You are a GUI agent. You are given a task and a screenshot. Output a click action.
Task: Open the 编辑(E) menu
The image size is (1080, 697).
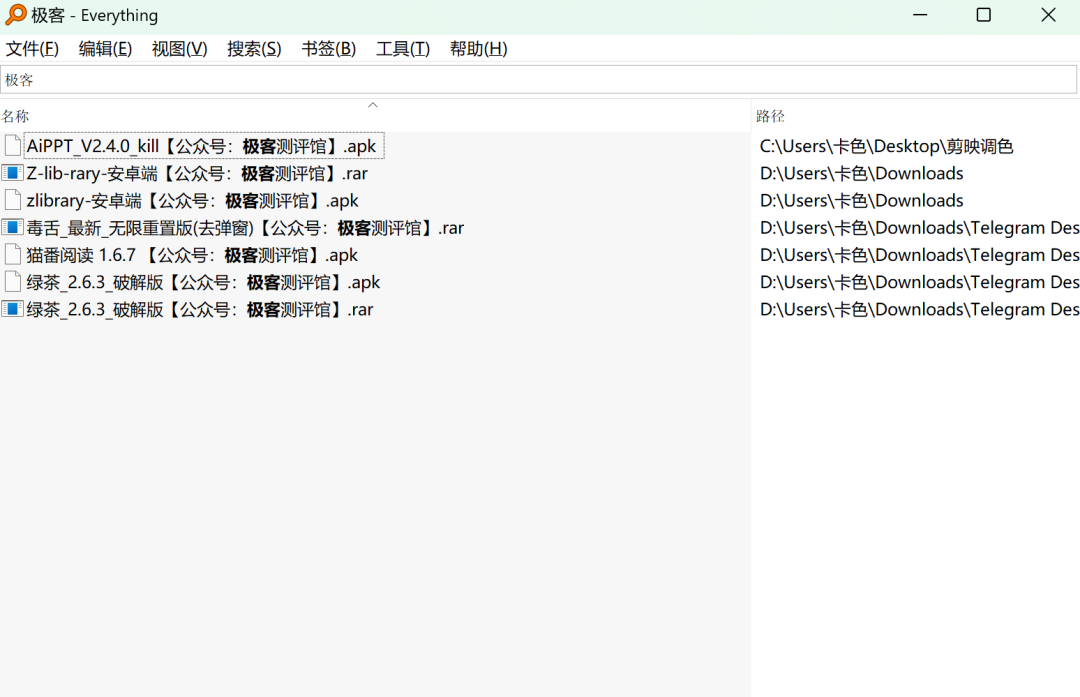(105, 49)
